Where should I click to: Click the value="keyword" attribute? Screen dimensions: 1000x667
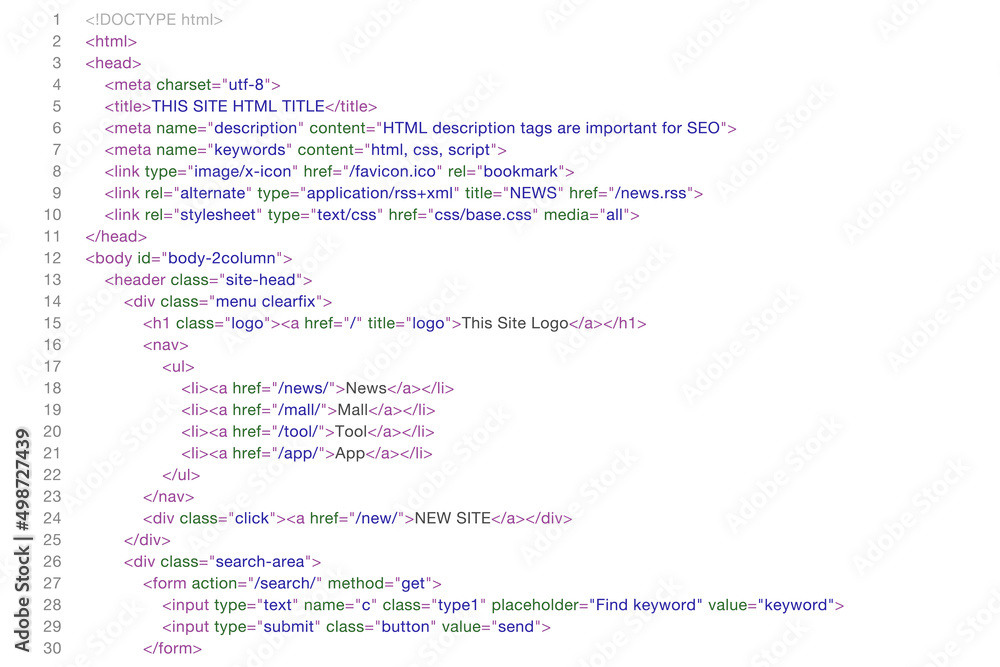pyautogui.click(x=772, y=605)
